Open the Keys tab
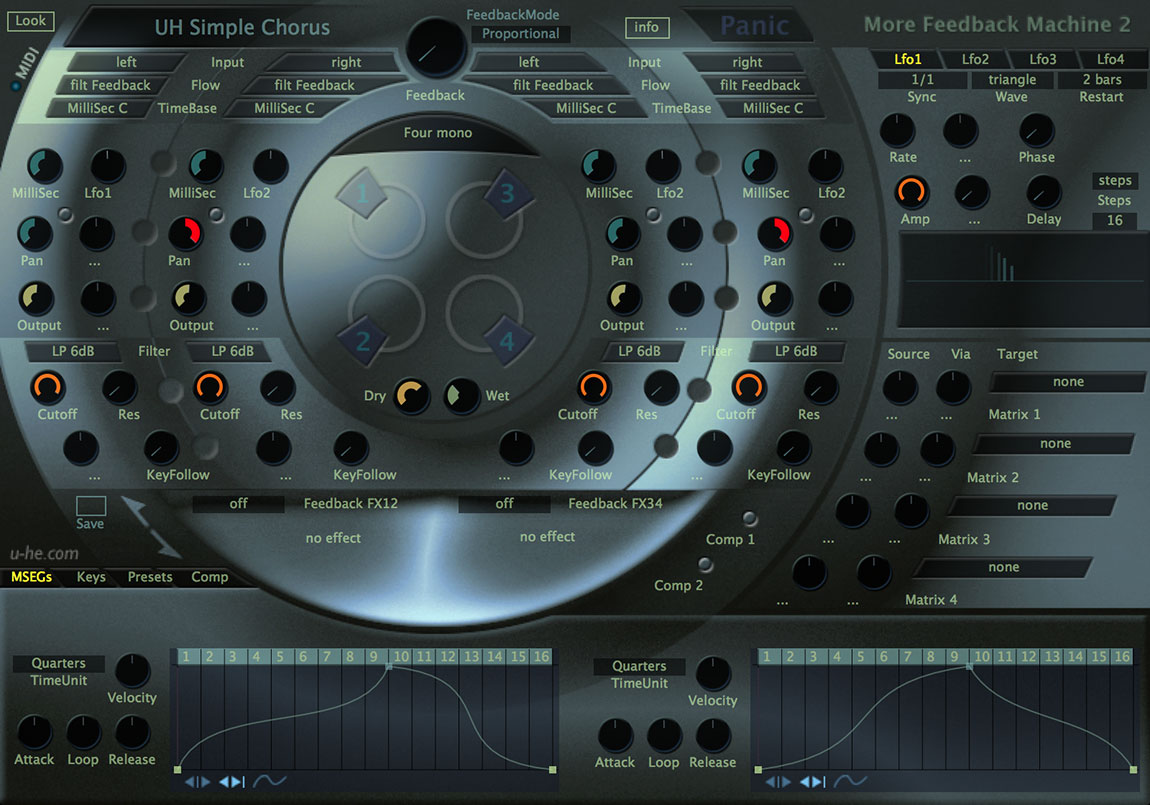Viewport: 1150px width, 805px height. click(91, 577)
